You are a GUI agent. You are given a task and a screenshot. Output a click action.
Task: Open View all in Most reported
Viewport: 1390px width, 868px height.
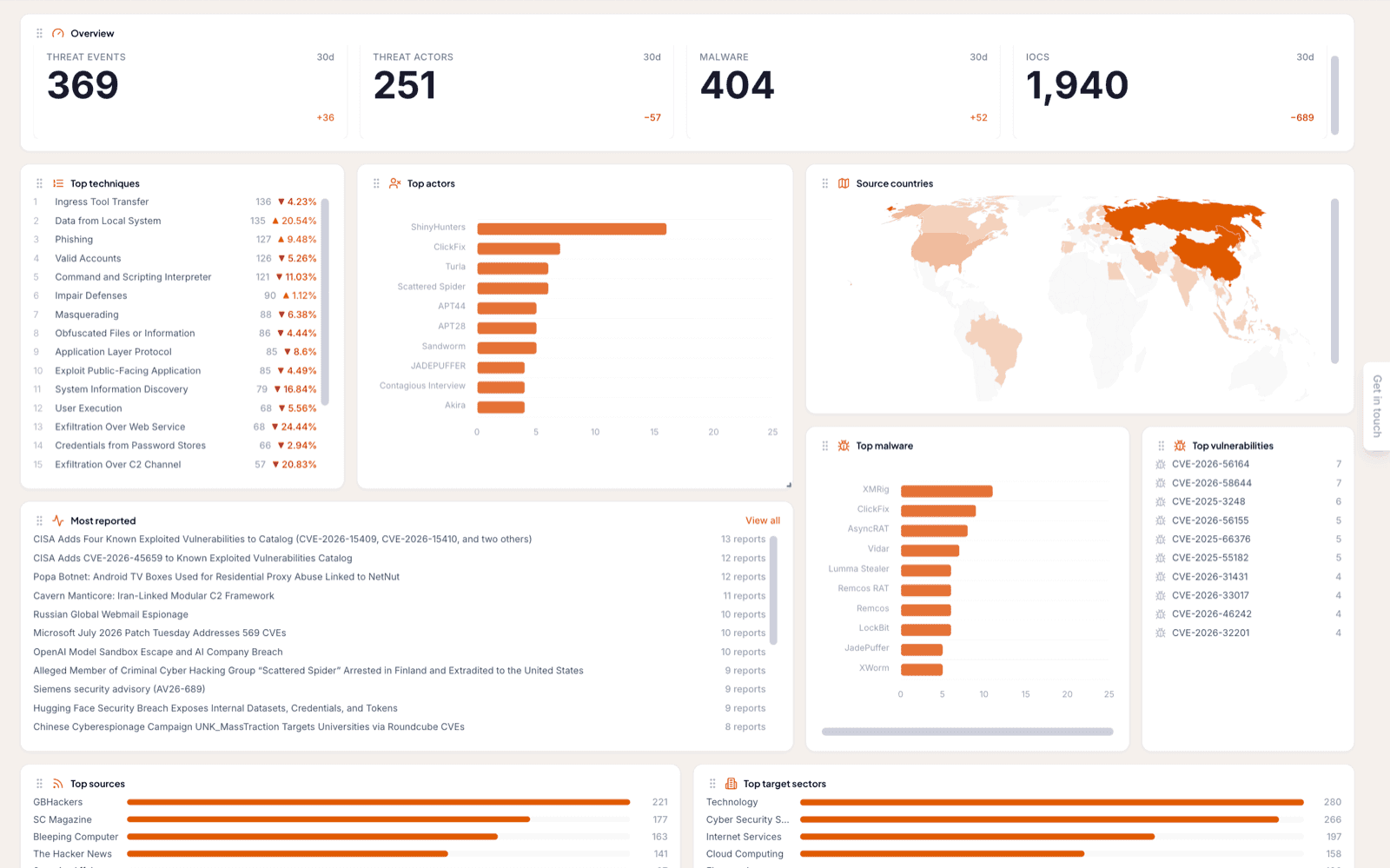(x=763, y=520)
